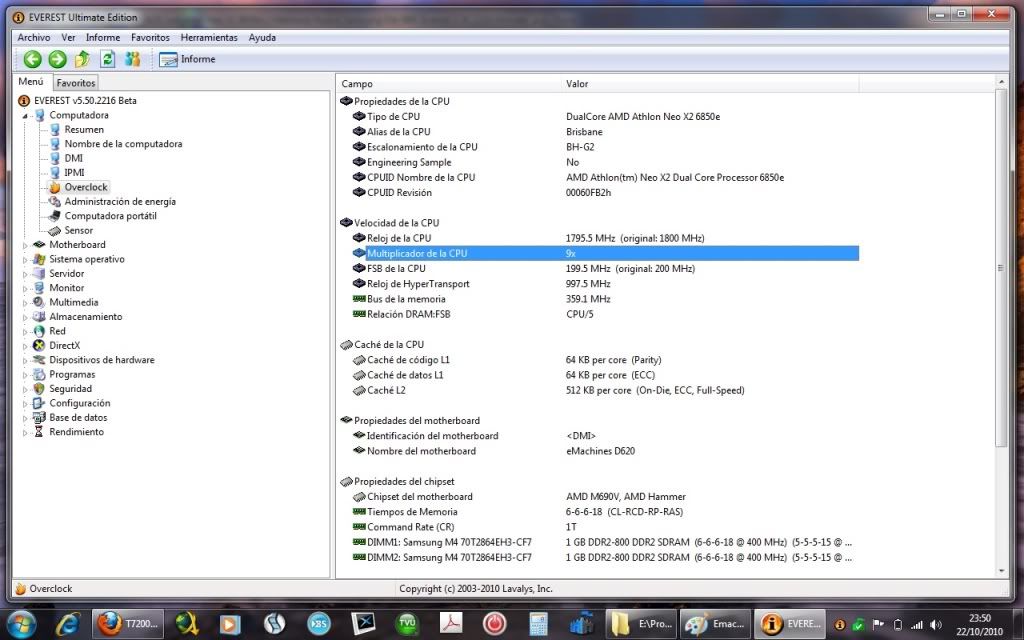Image resolution: width=1024 pixels, height=640 pixels.
Task: Click the Configuración tree icon
Action: pos(39,403)
